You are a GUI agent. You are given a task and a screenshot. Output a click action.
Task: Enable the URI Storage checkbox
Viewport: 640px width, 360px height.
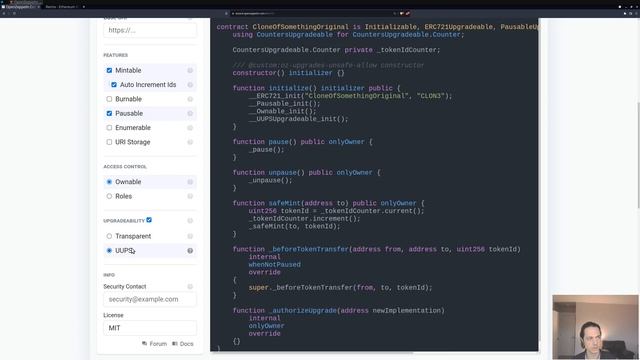point(109,142)
